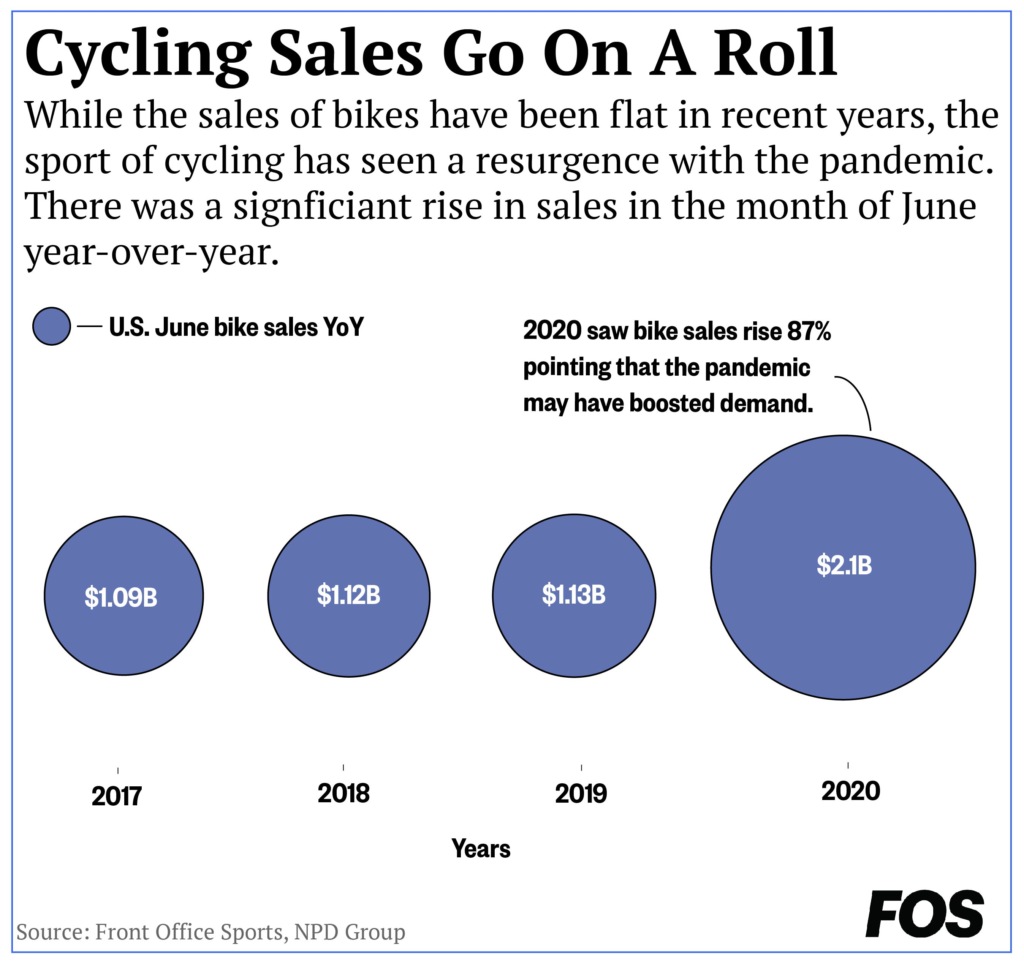
Task: Select the $1.13B bubble for 2019
Action: tap(574, 595)
